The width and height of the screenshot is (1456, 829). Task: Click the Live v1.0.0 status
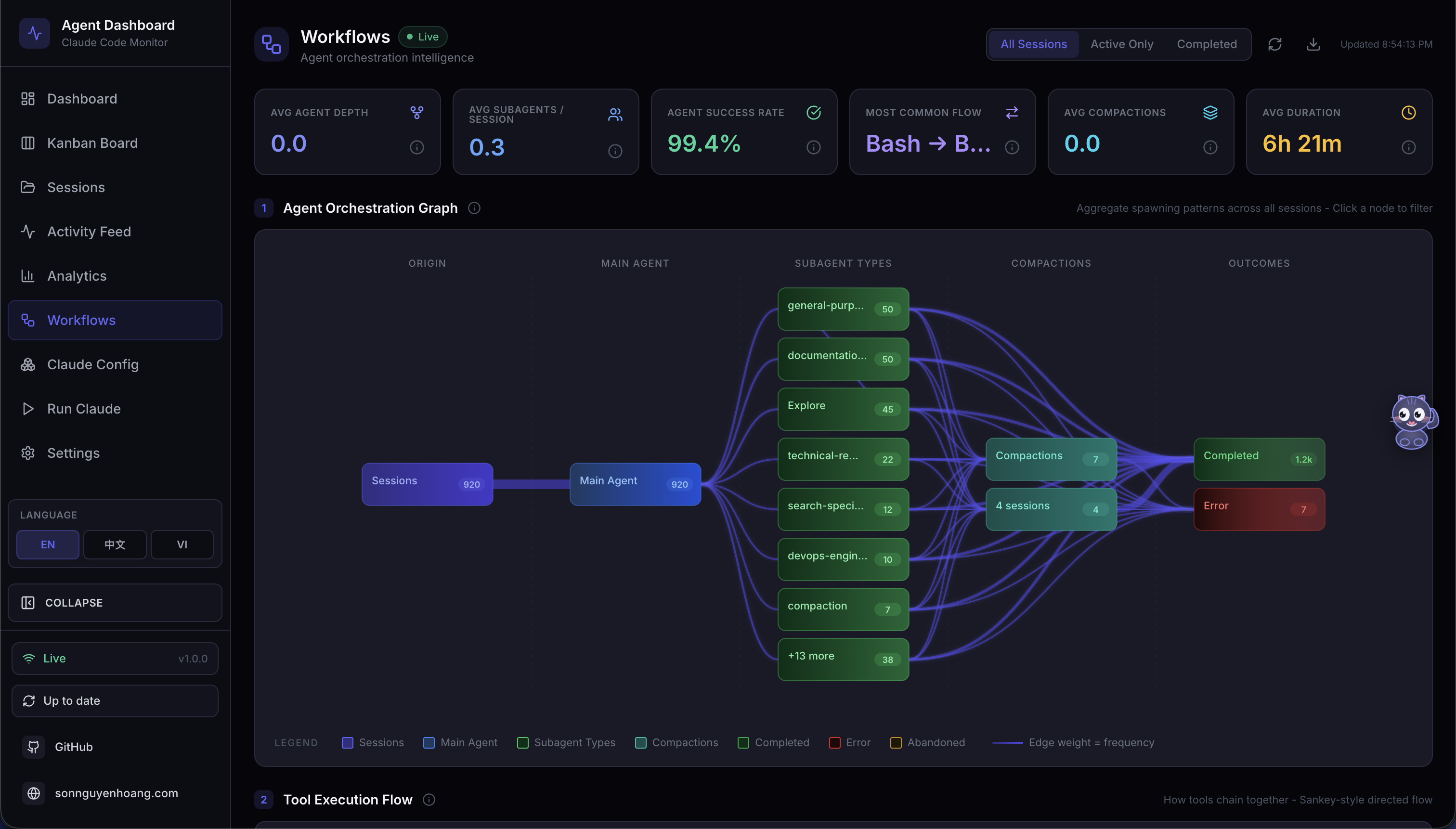coord(115,659)
